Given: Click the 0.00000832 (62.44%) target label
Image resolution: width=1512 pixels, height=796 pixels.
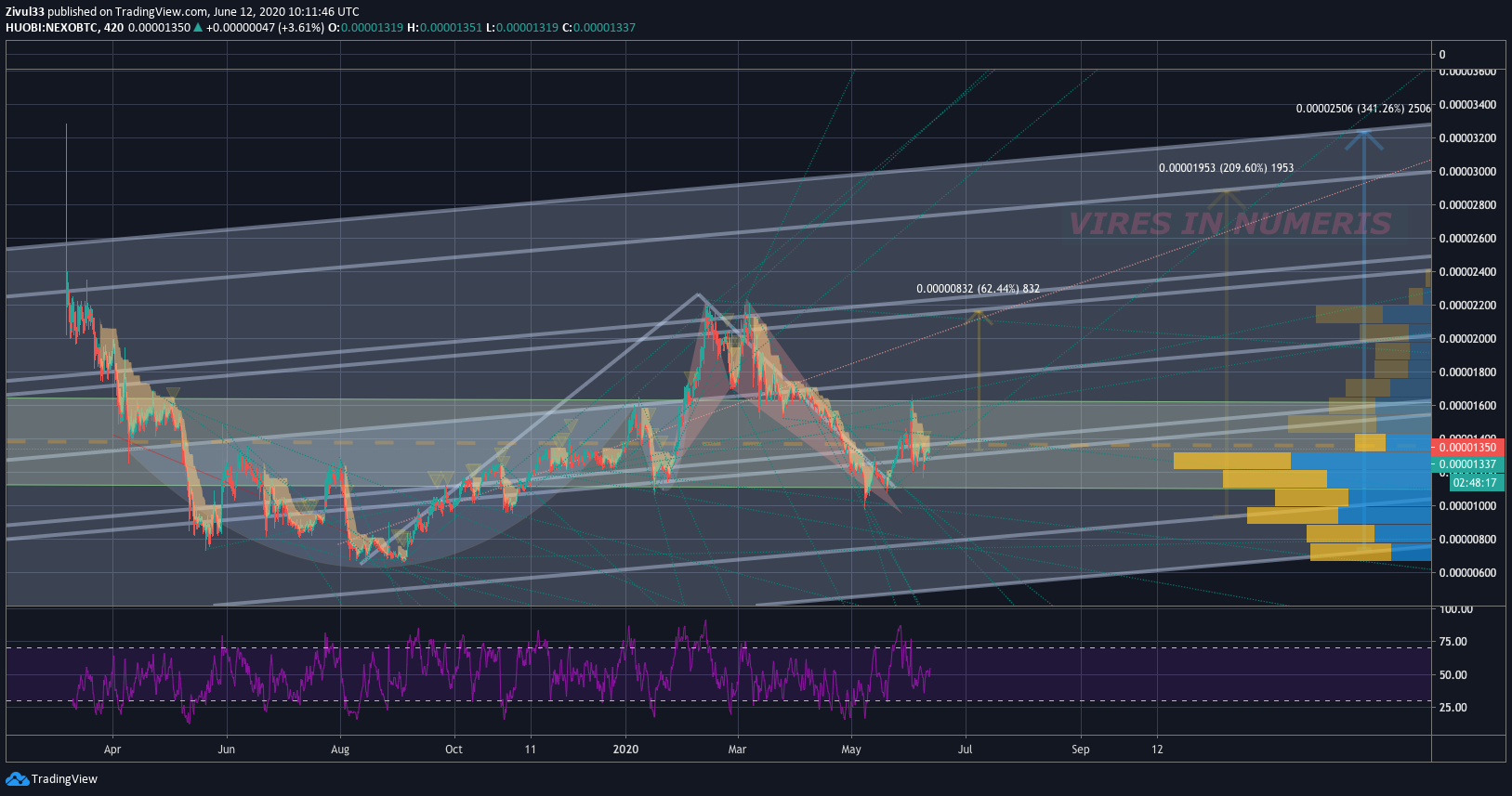Looking at the screenshot, I should 978,289.
